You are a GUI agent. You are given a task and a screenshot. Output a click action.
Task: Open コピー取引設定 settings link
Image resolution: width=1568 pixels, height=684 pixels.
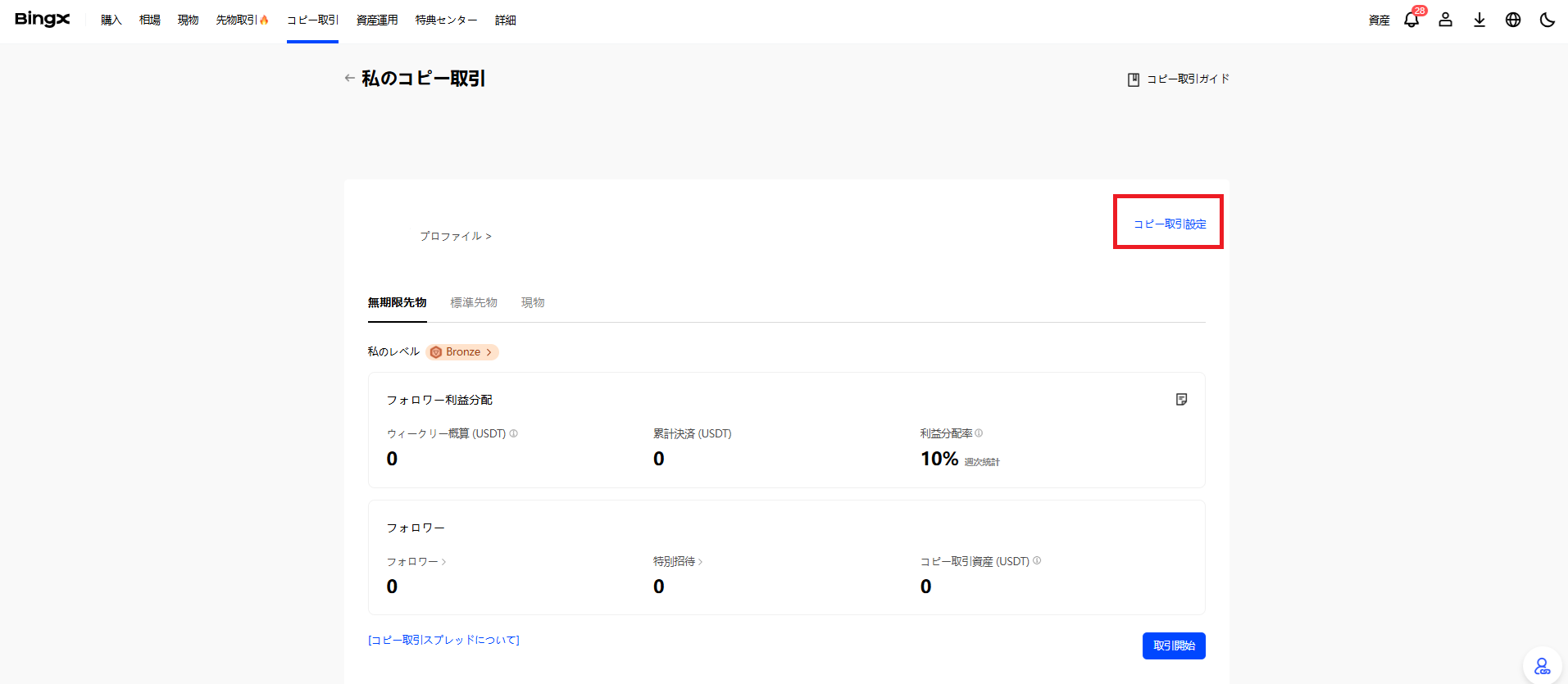[x=1170, y=224]
